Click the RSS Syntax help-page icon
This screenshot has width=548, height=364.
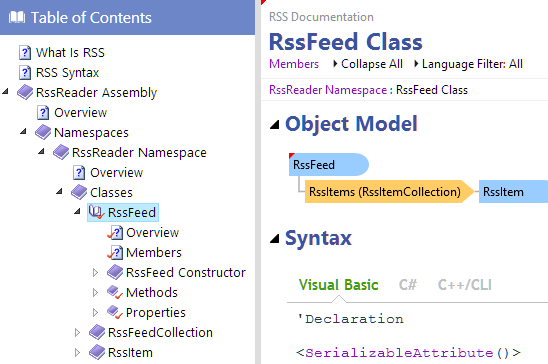[24, 73]
